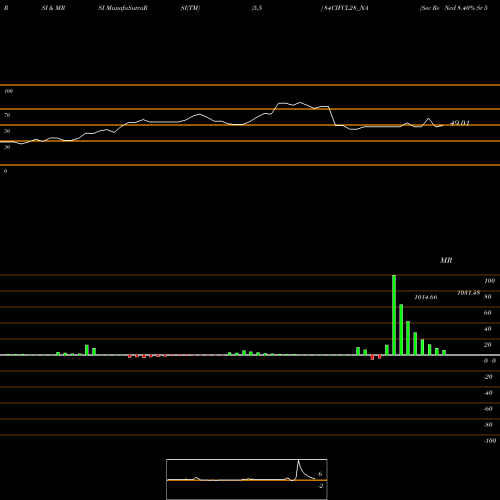Click the price label 1031.48
This screenshot has height=500, width=500.
(x=468, y=293)
